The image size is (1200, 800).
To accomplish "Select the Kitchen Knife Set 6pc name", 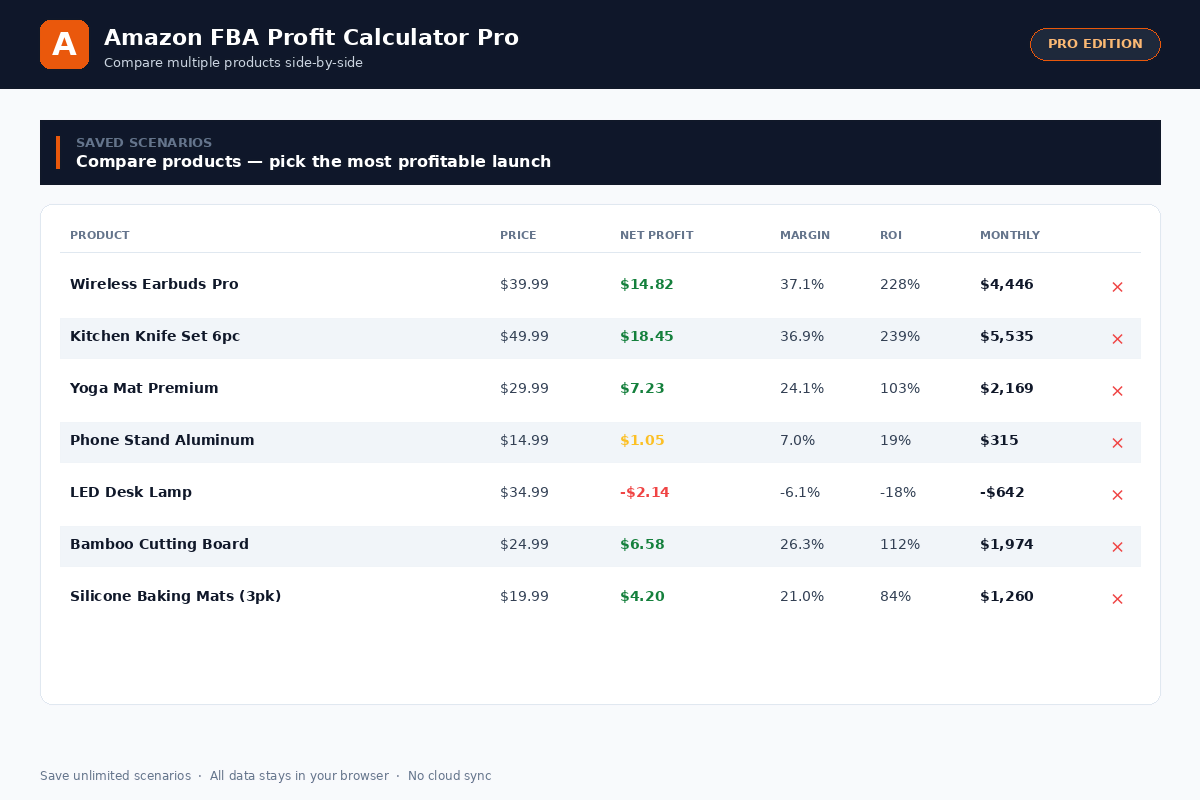I will 155,337.
